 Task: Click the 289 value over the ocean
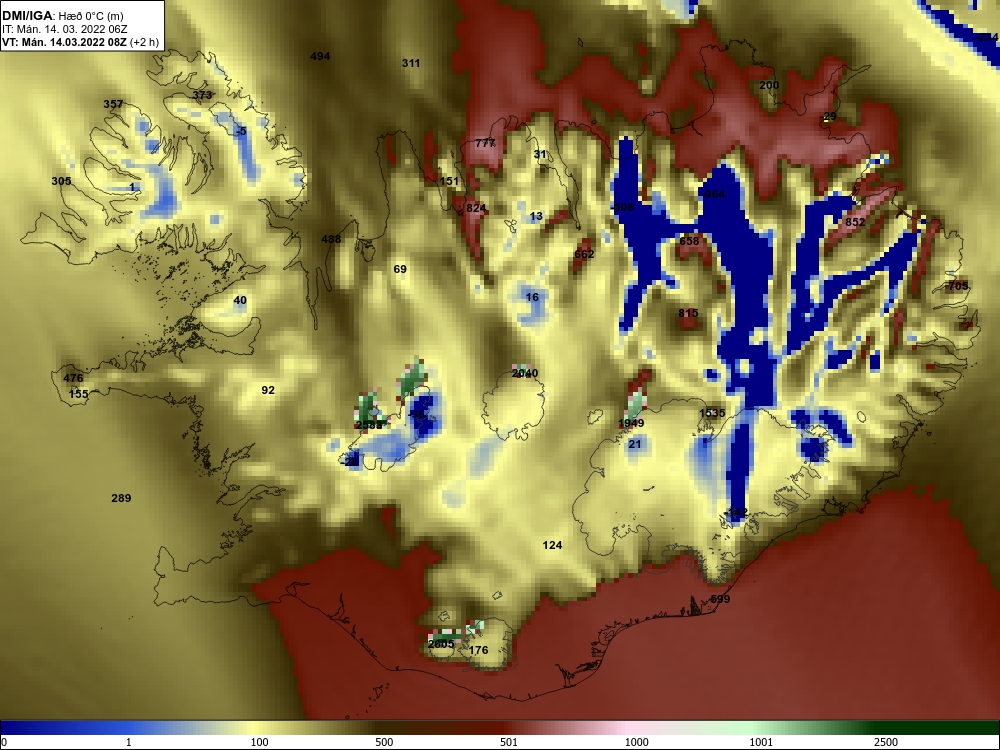click(121, 498)
